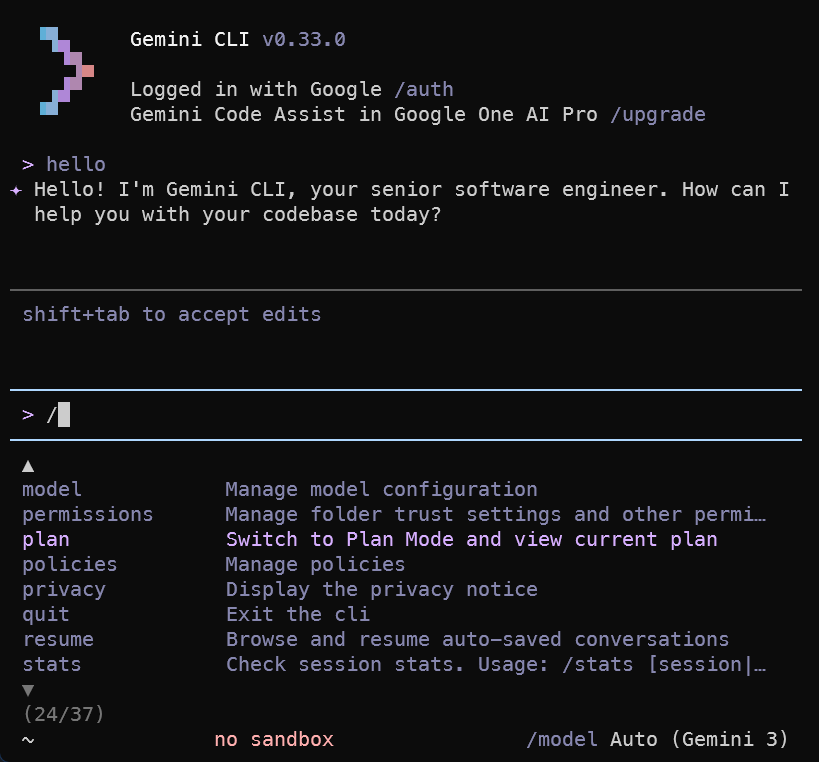Click the no sandbox status label
819x762 pixels.
[x=274, y=740]
